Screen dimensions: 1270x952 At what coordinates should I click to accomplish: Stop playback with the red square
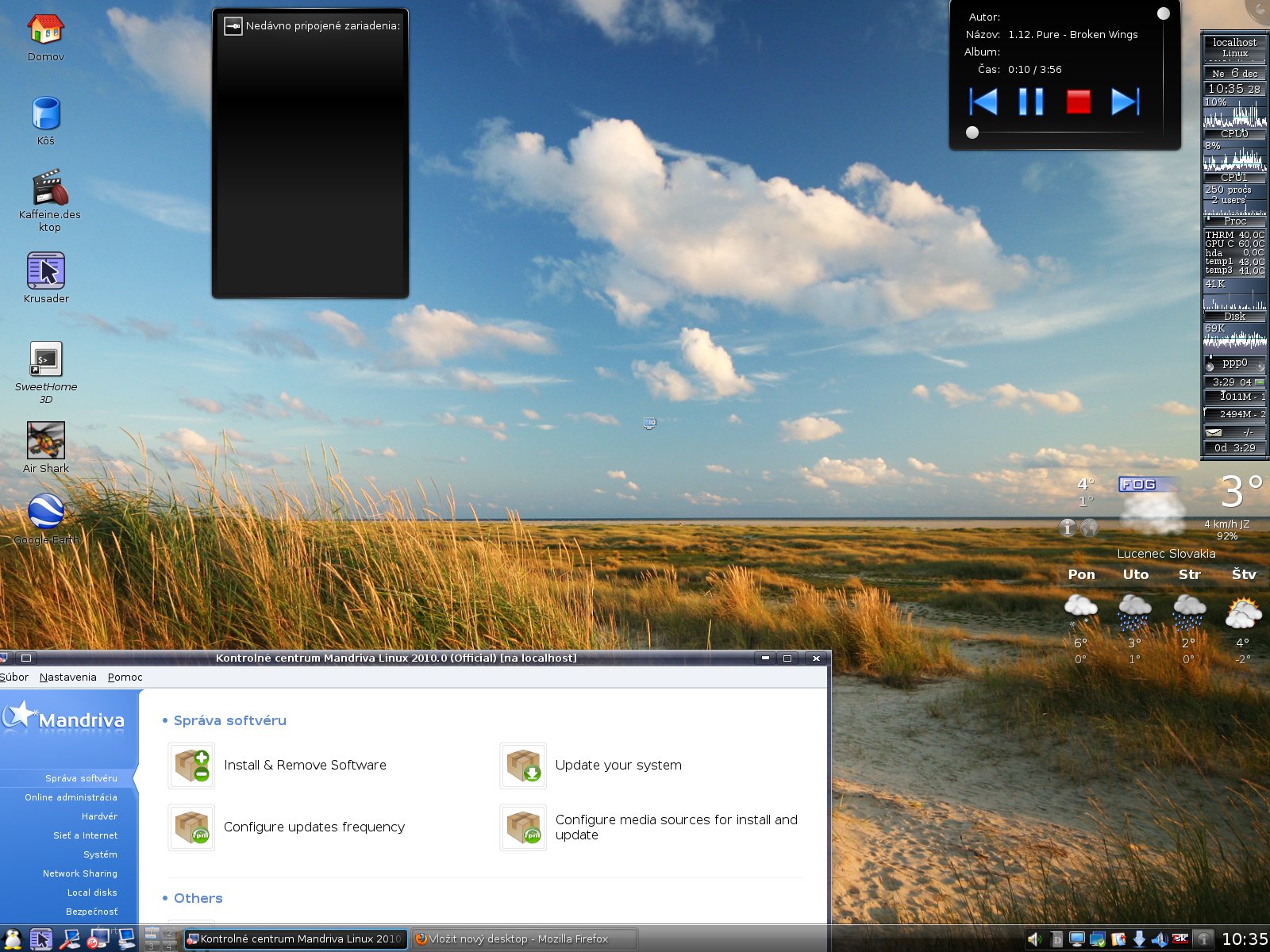(1078, 102)
